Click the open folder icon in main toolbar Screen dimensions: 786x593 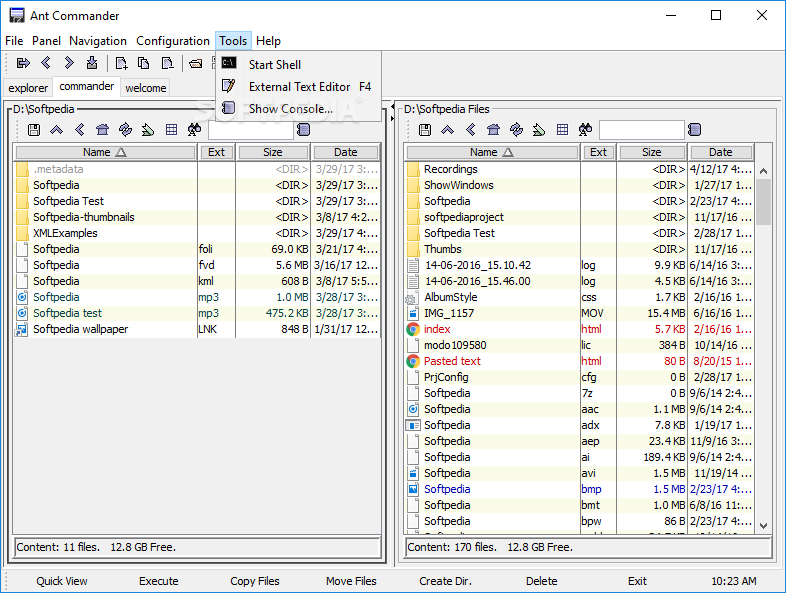point(196,63)
